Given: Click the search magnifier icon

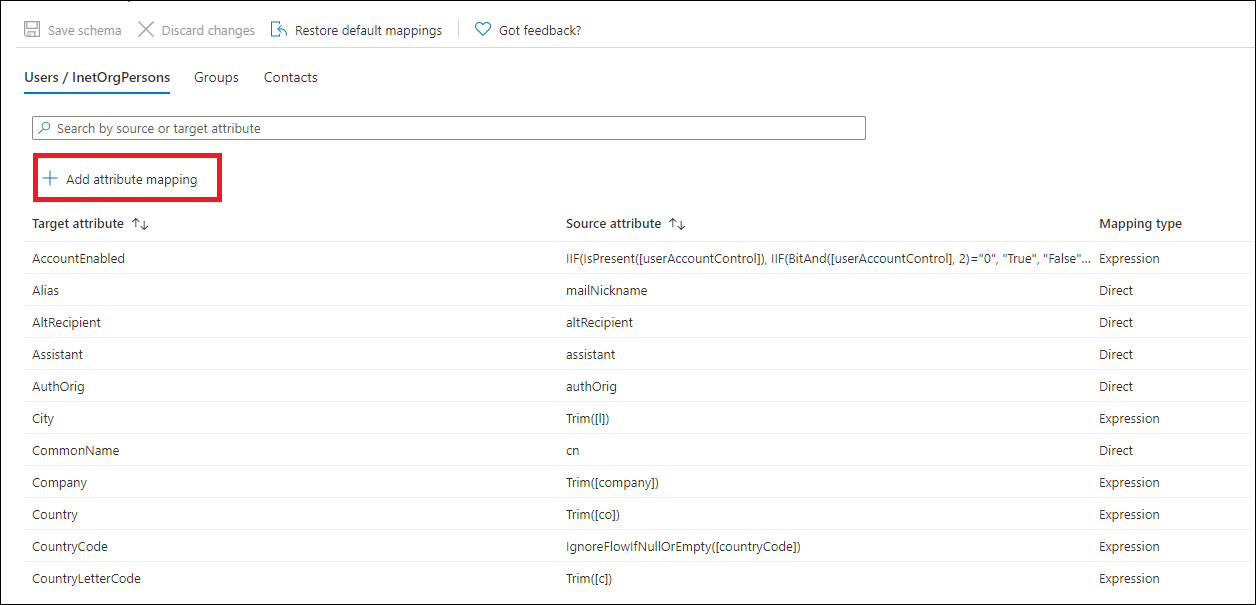Looking at the screenshot, I should tap(44, 127).
